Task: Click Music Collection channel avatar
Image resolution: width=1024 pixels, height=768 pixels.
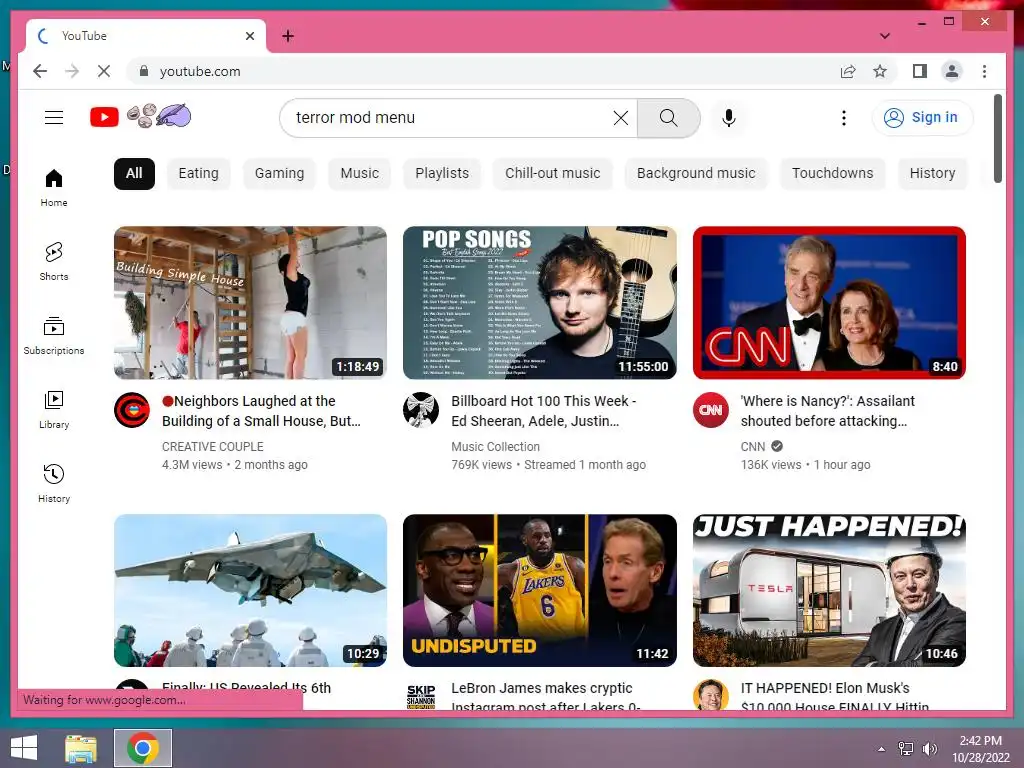Action: pos(421,410)
